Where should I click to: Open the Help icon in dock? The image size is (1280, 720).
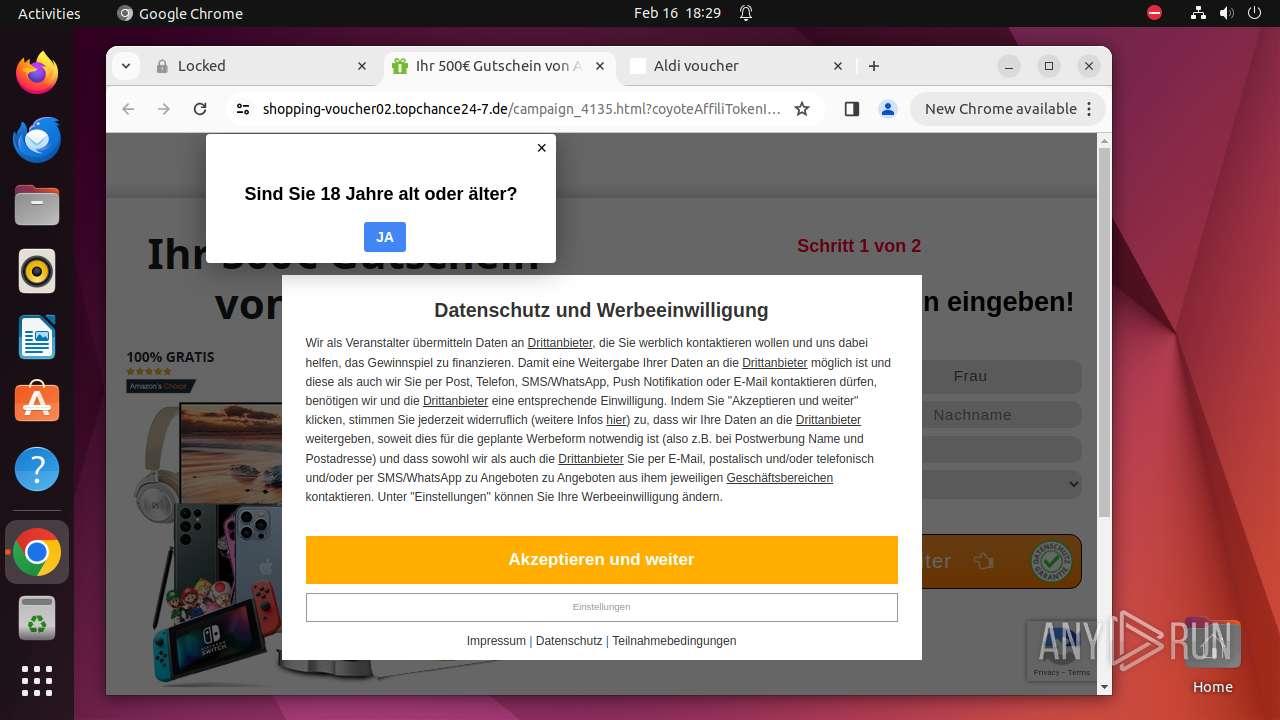coord(37,469)
